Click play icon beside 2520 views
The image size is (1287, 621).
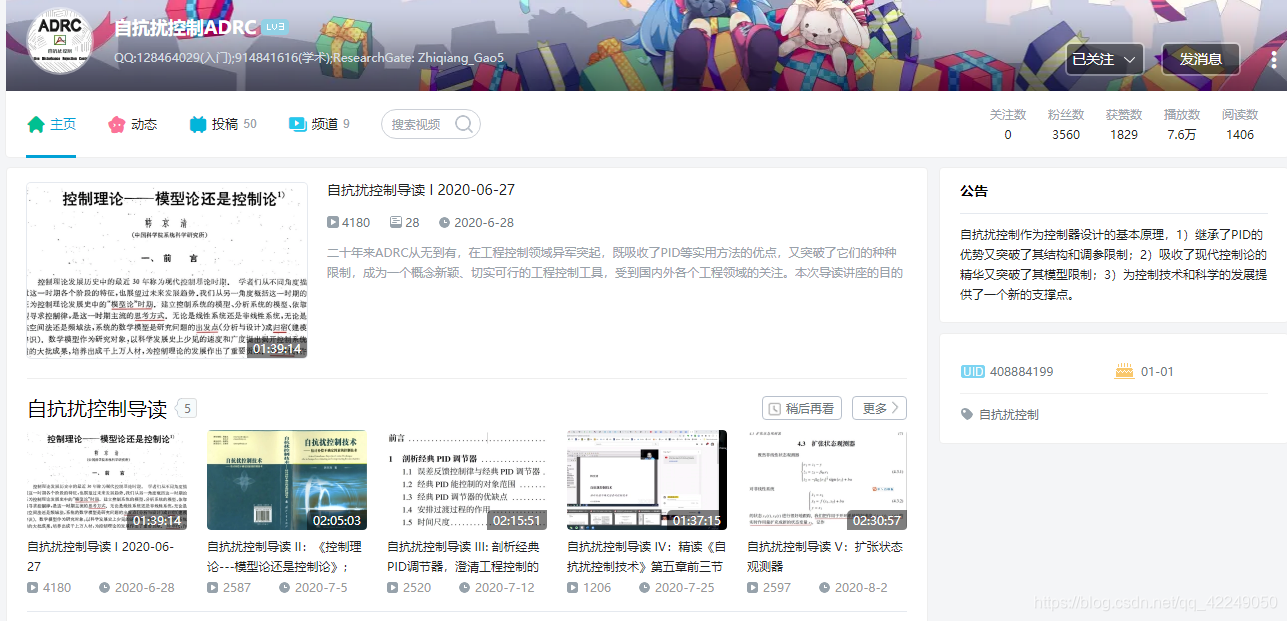pyautogui.click(x=393, y=588)
